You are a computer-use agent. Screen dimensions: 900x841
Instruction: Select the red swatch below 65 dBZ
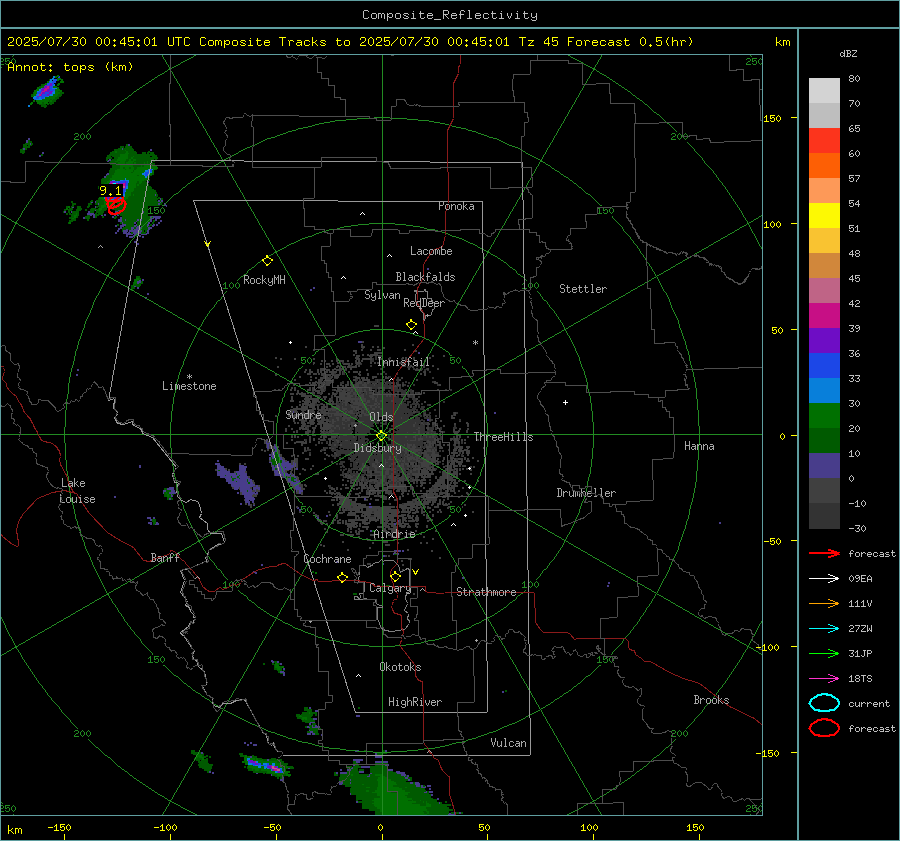pos(824,141)
